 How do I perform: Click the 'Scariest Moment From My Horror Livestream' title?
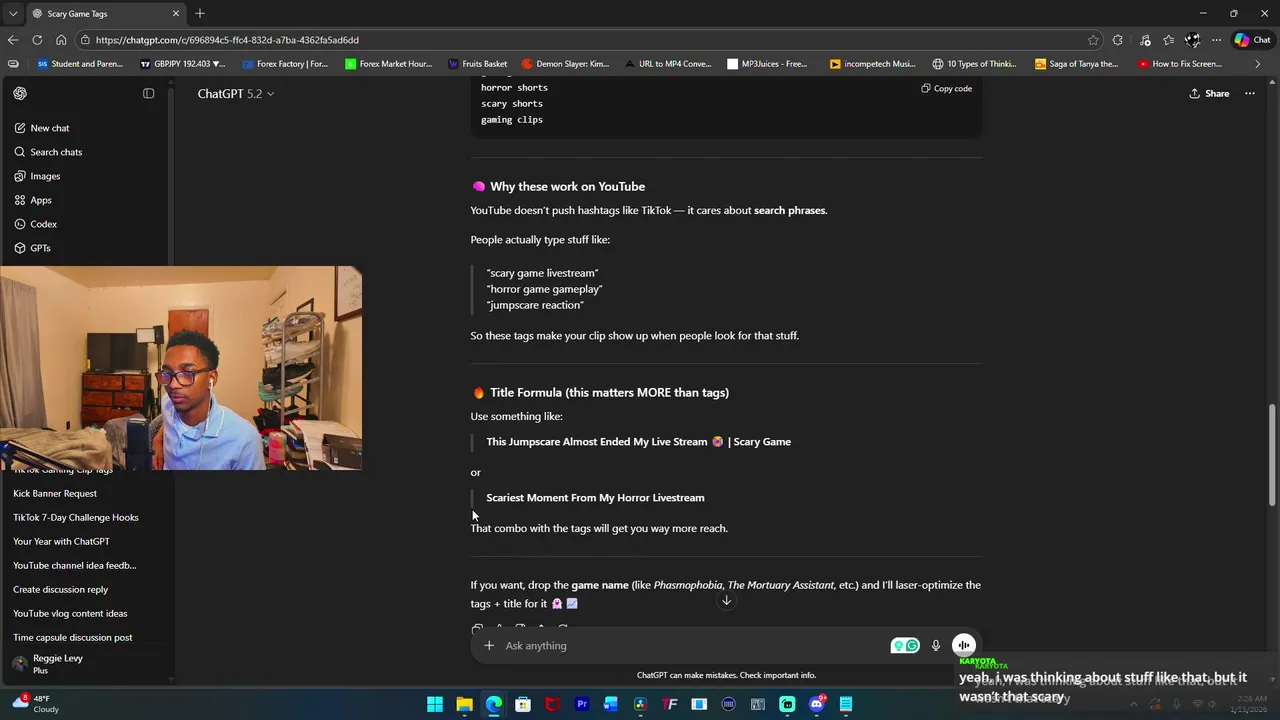pyautogui.click(x=595, y=497)
